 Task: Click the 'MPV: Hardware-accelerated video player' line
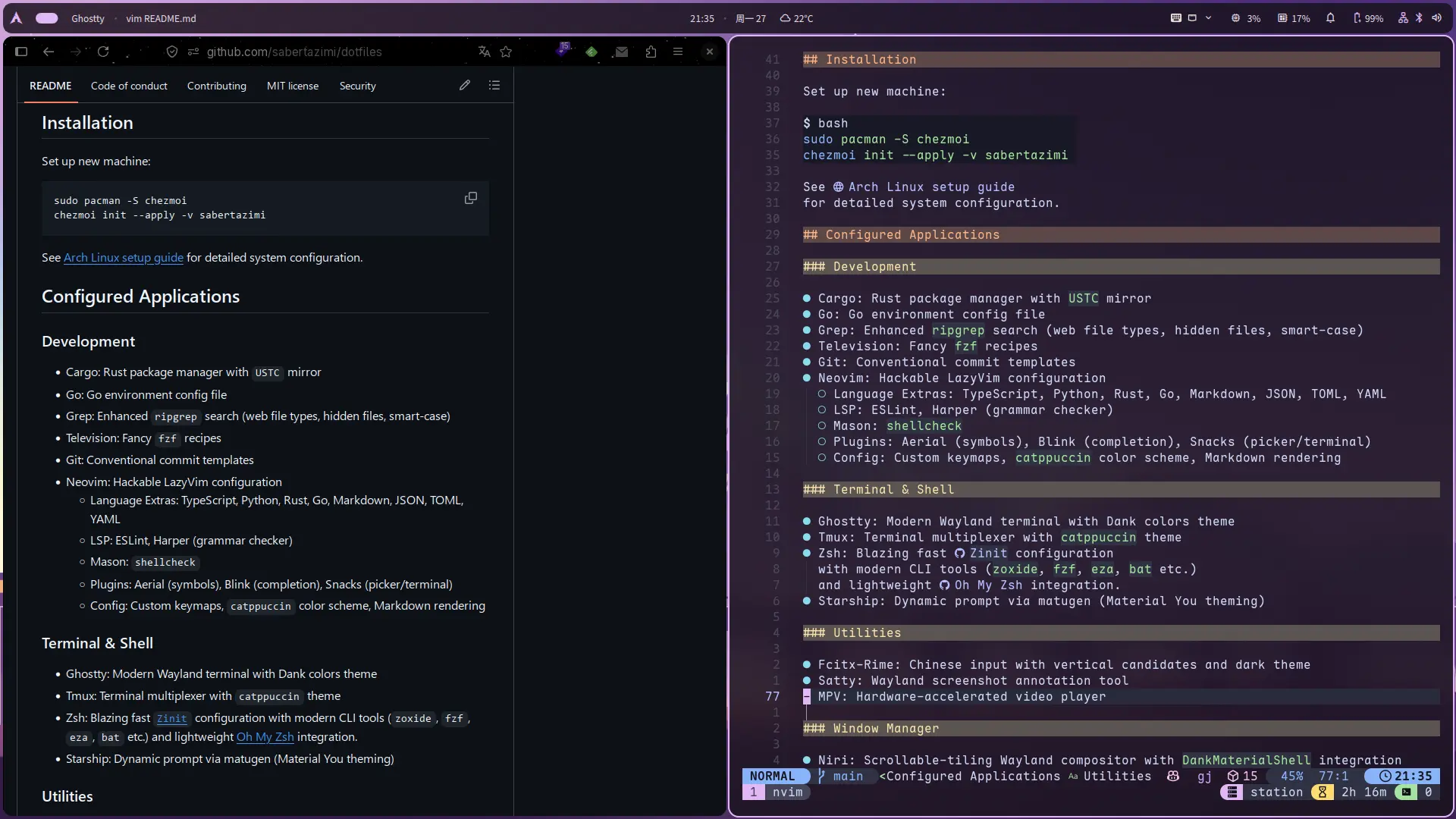coord(962,696)
